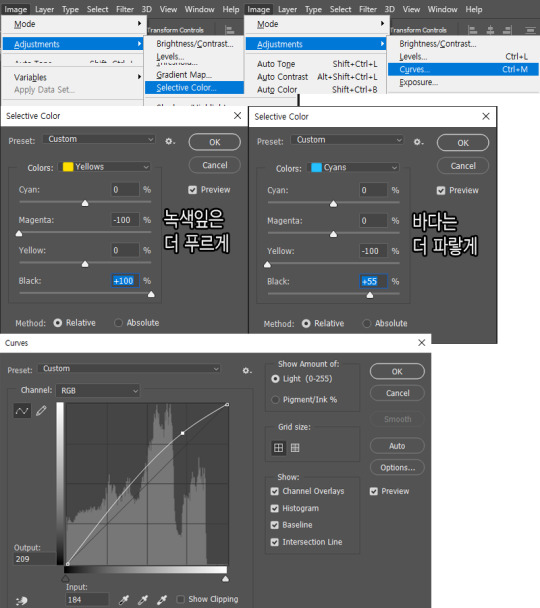Click white point slider under Curves graph

pos(226,579)
